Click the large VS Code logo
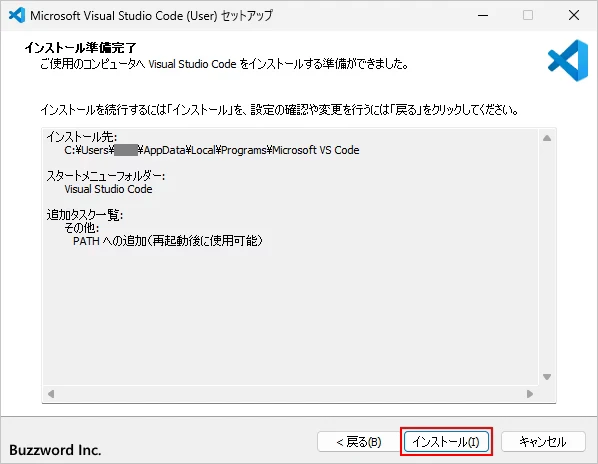The height and width of the screenshot is (464, 598). click(568, 60)
